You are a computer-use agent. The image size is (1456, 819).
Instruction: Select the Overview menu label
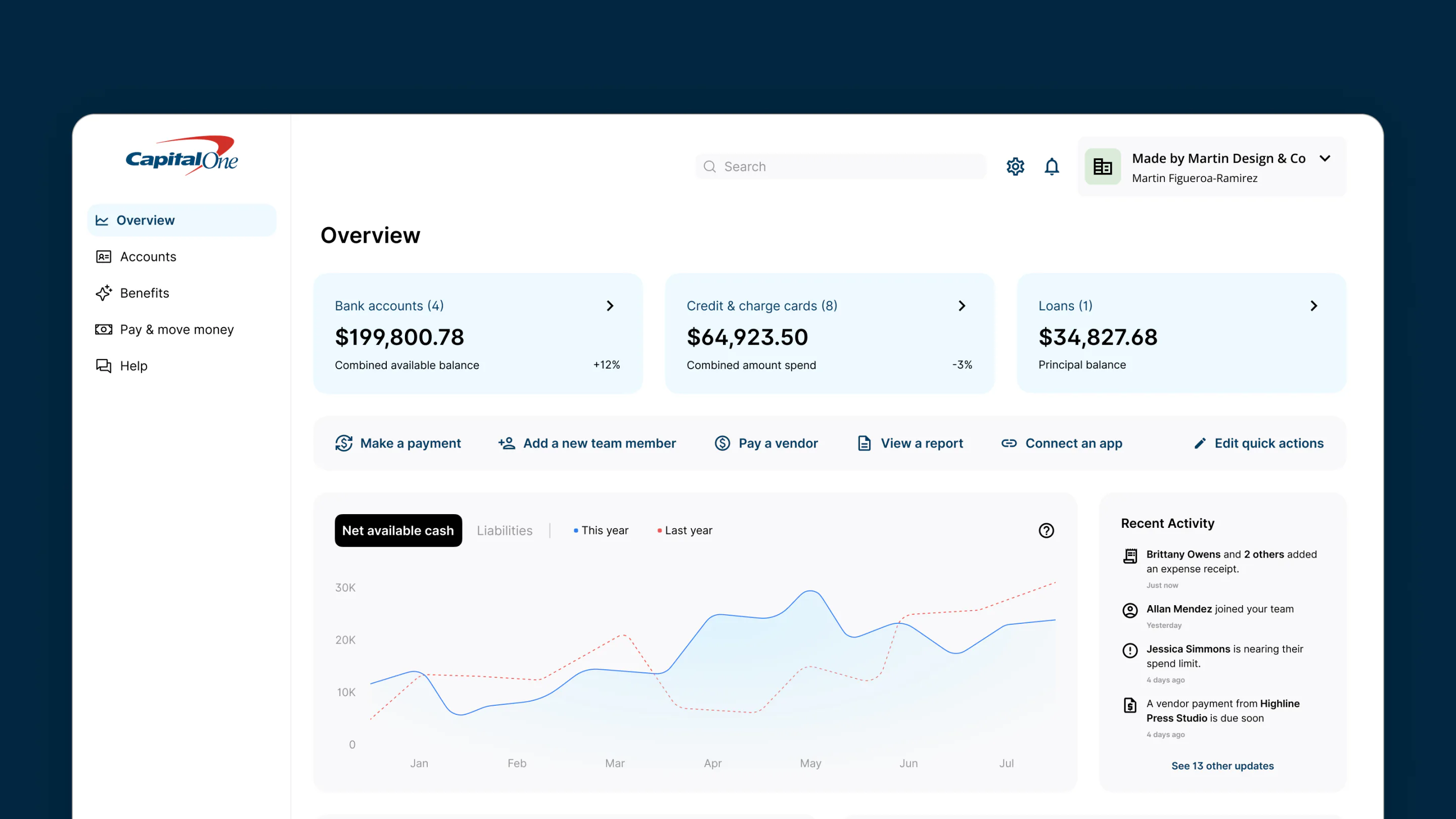[x=145, y=220]
